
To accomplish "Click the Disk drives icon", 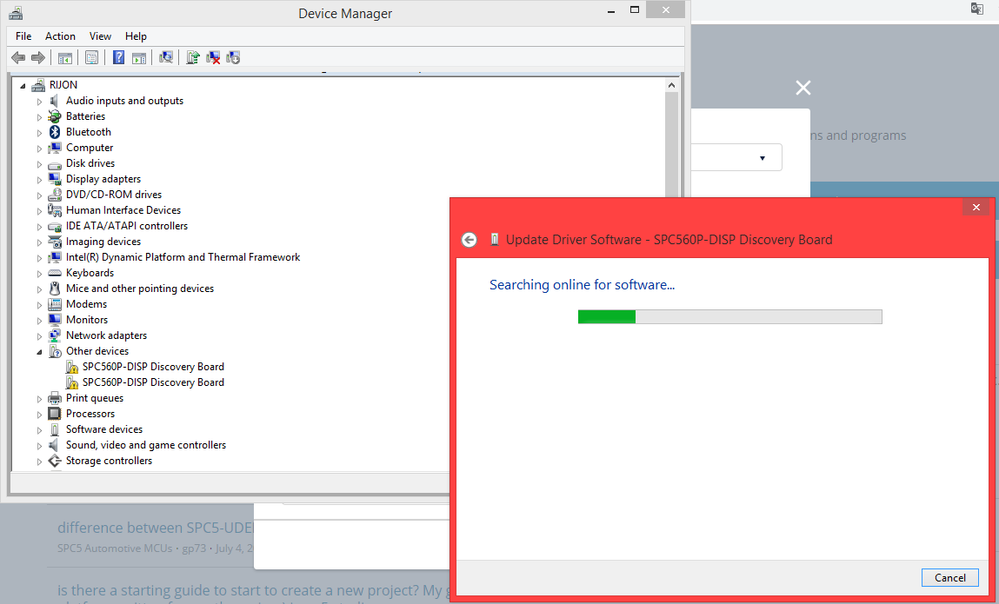I will tap(55, 164).
